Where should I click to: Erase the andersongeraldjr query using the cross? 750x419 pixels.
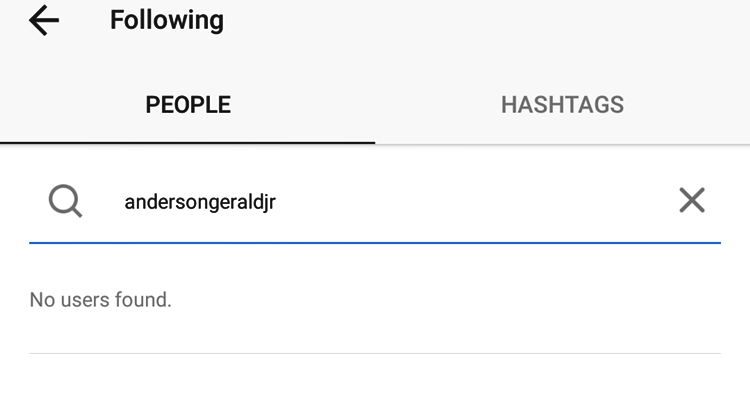coord(692,200)
